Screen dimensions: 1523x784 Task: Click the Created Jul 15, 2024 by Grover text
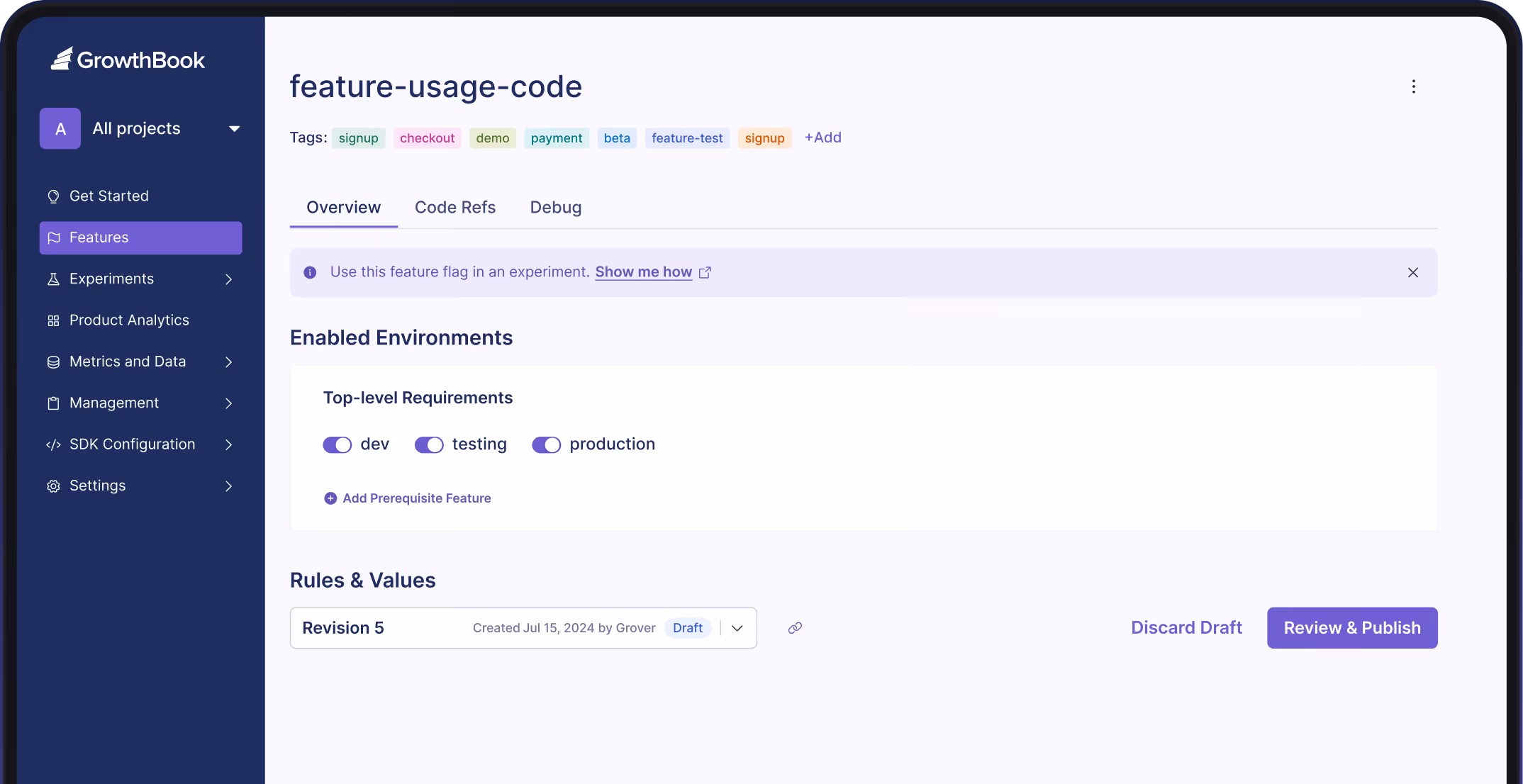click(x=564, y=628)
